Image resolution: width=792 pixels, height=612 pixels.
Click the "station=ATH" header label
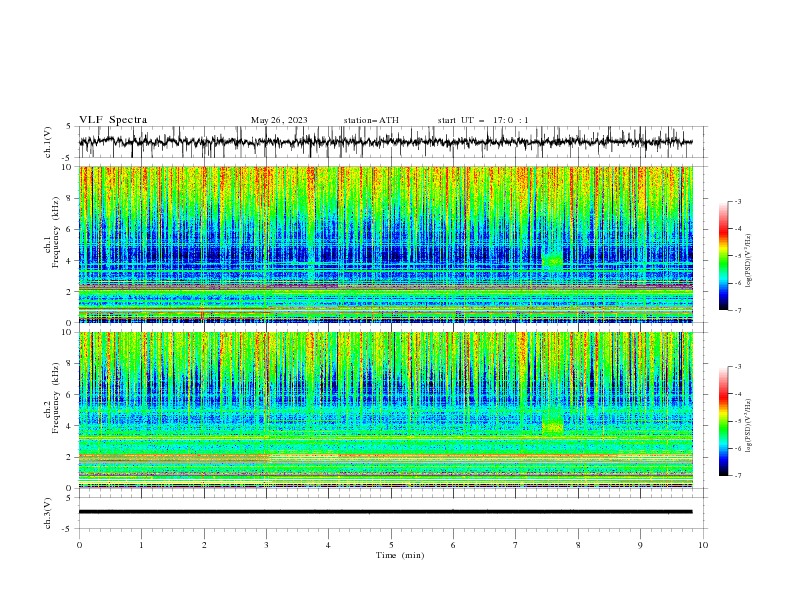coord(371,120)
